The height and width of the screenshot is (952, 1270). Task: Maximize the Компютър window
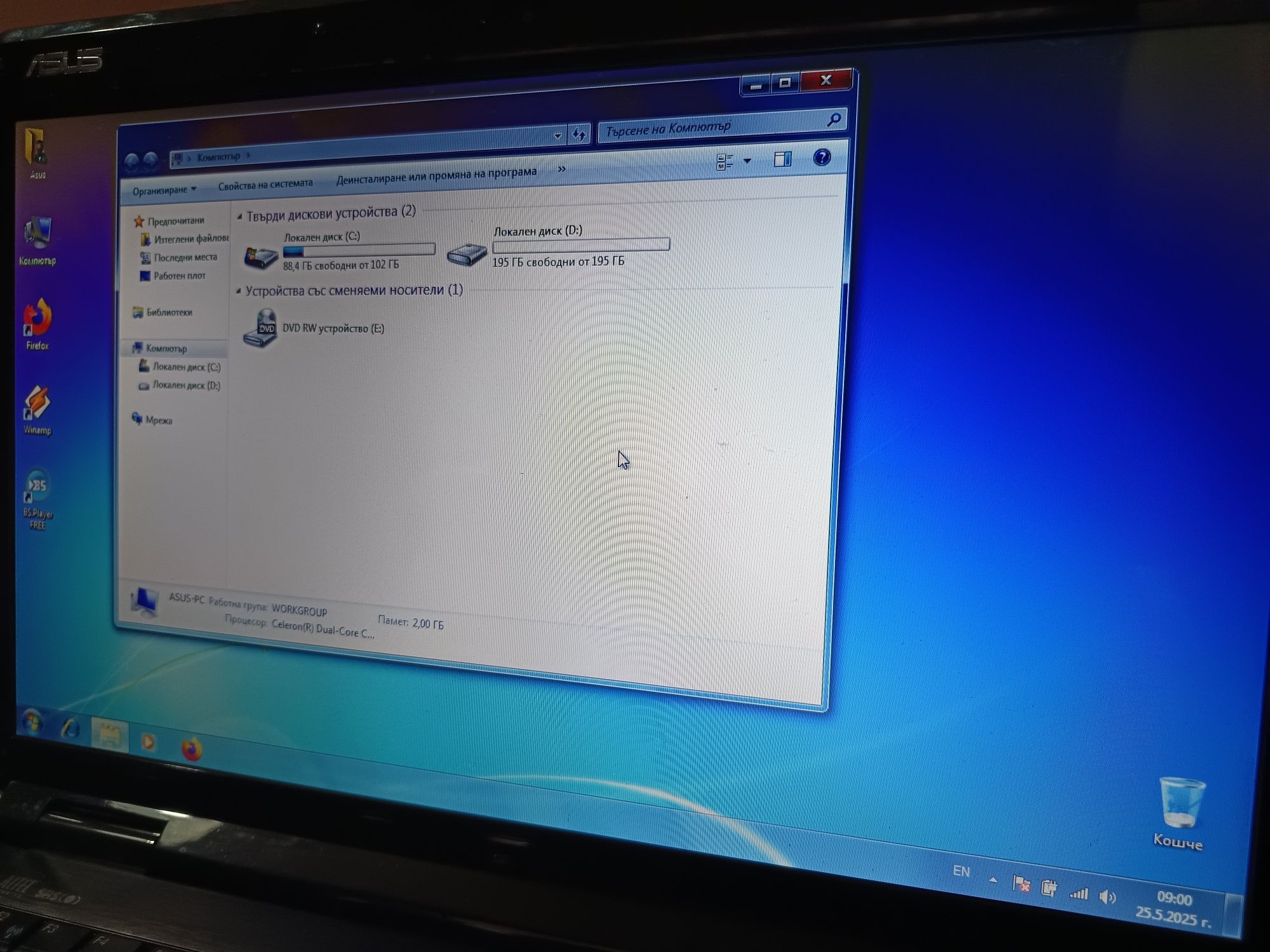pos(785,83)
